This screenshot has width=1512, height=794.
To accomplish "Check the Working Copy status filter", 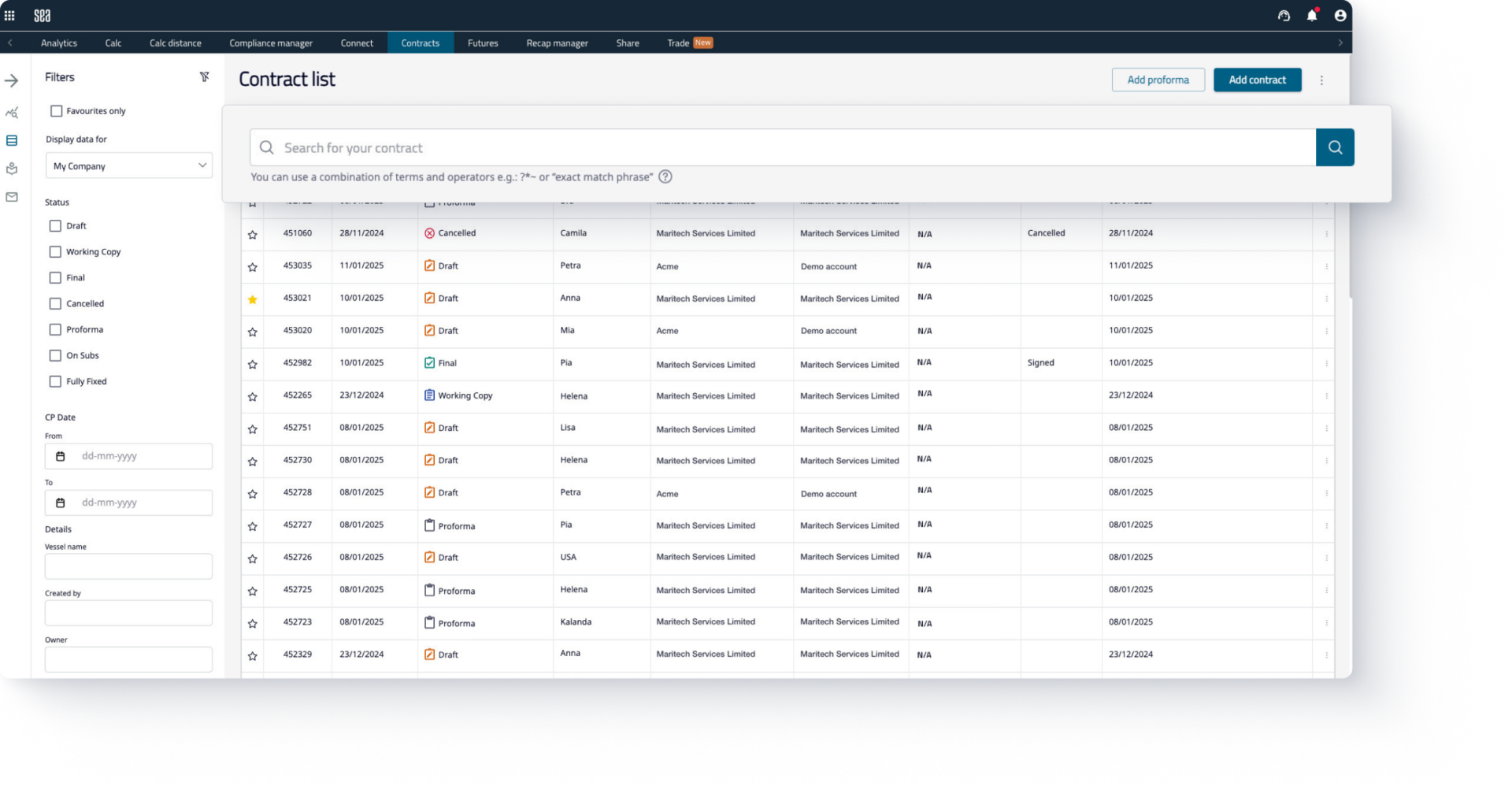I will (55, 252).
